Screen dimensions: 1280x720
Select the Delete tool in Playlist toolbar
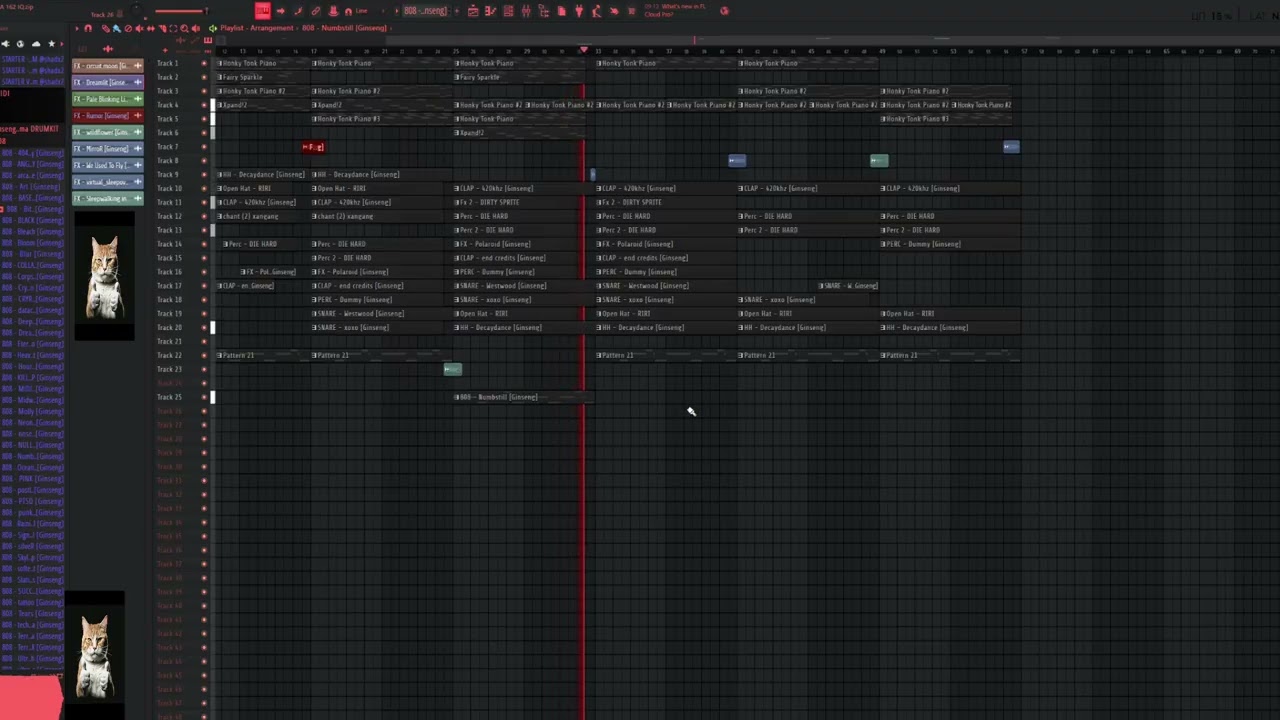click(128, 28)
